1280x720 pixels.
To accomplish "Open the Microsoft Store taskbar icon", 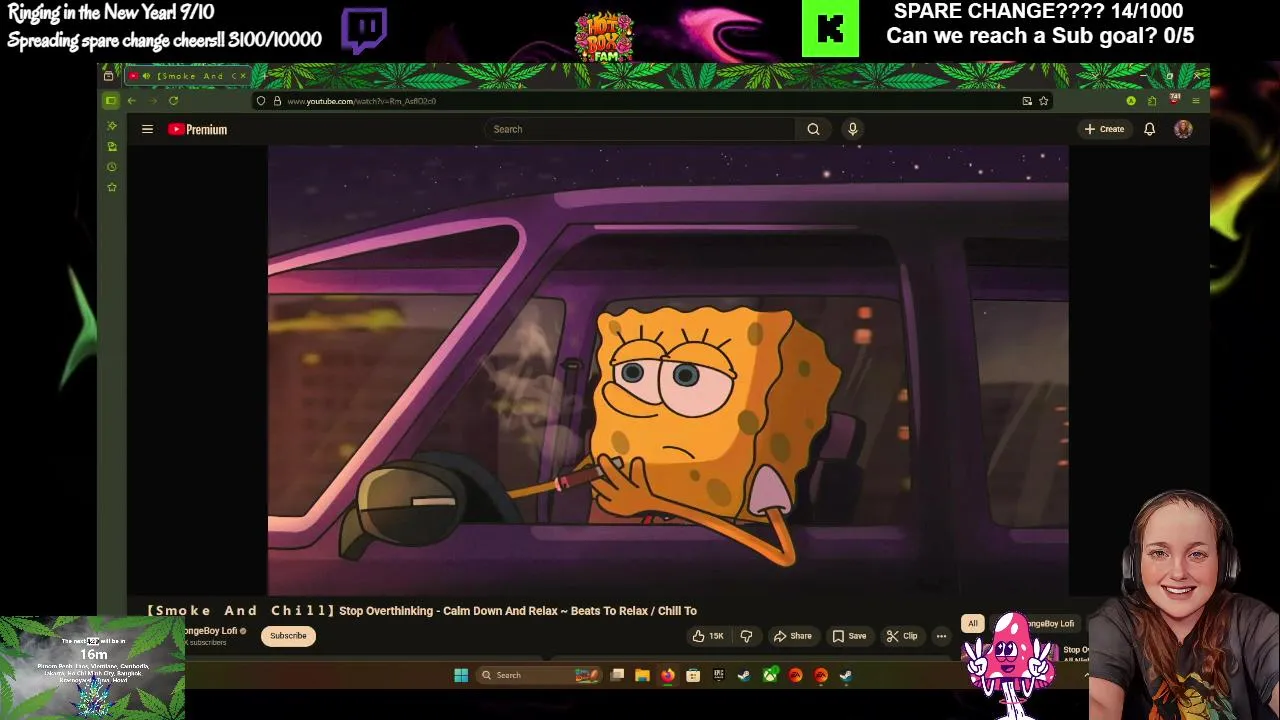I will point(693,675).
